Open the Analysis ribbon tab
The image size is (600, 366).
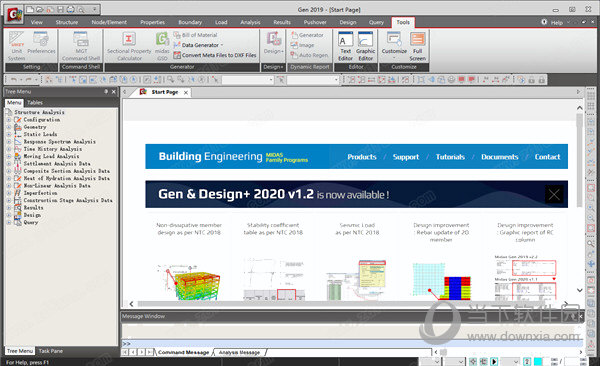[250, 22]
